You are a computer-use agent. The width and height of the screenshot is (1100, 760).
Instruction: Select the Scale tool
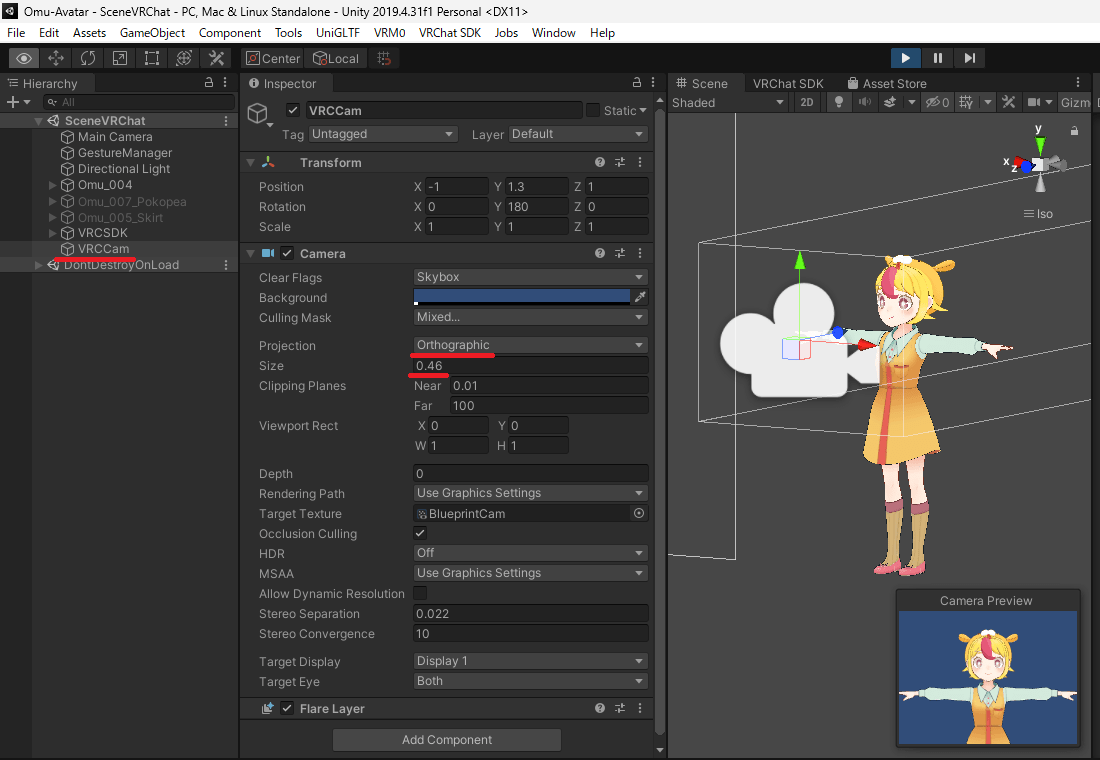click(x=120, y=58)
